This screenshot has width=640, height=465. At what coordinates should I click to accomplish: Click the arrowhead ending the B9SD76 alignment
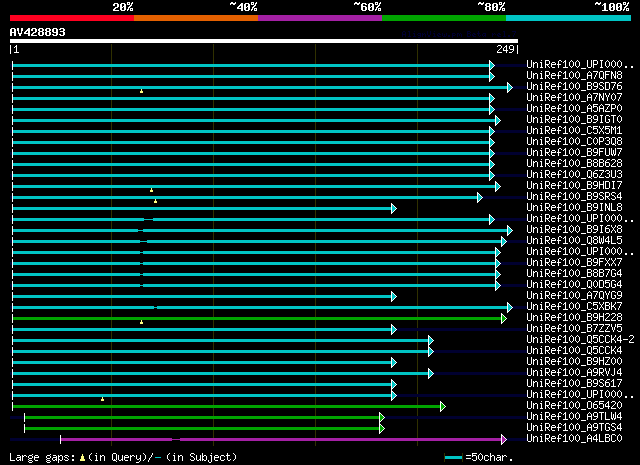510,87
